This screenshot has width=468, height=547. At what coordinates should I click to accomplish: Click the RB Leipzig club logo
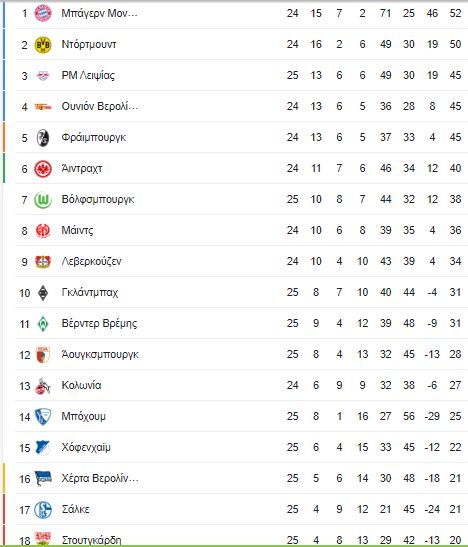coord(43,76)
